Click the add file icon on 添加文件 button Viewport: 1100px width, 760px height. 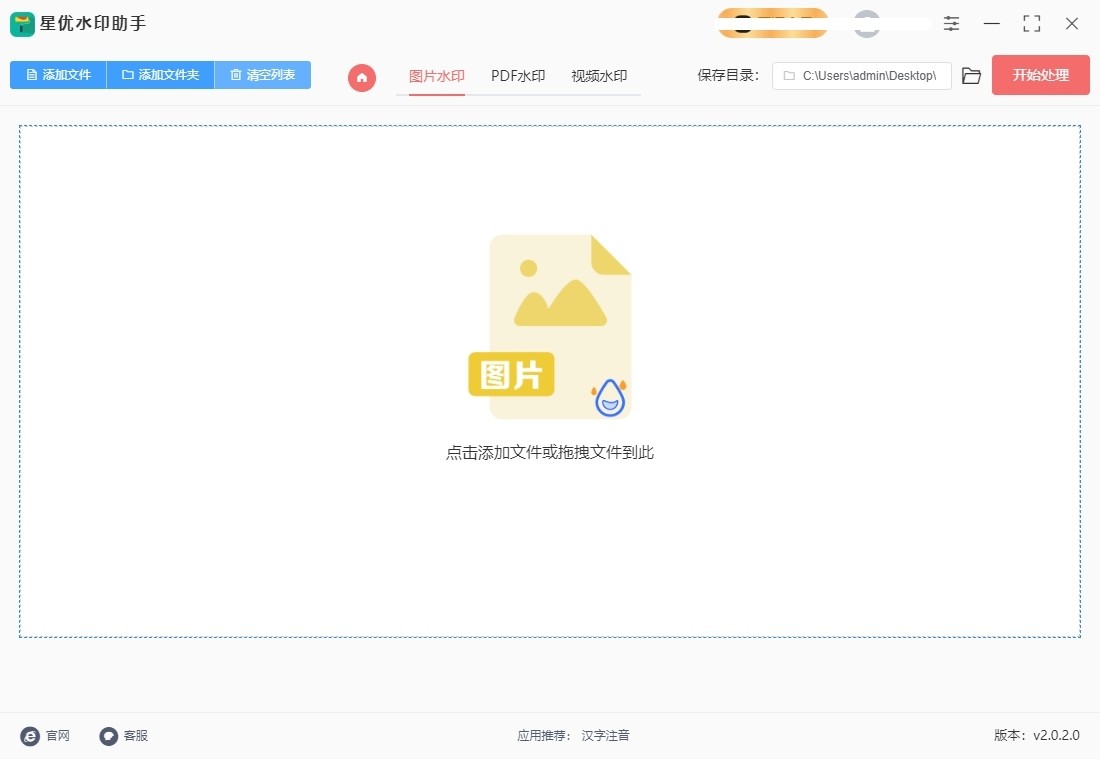coord(33,74)
